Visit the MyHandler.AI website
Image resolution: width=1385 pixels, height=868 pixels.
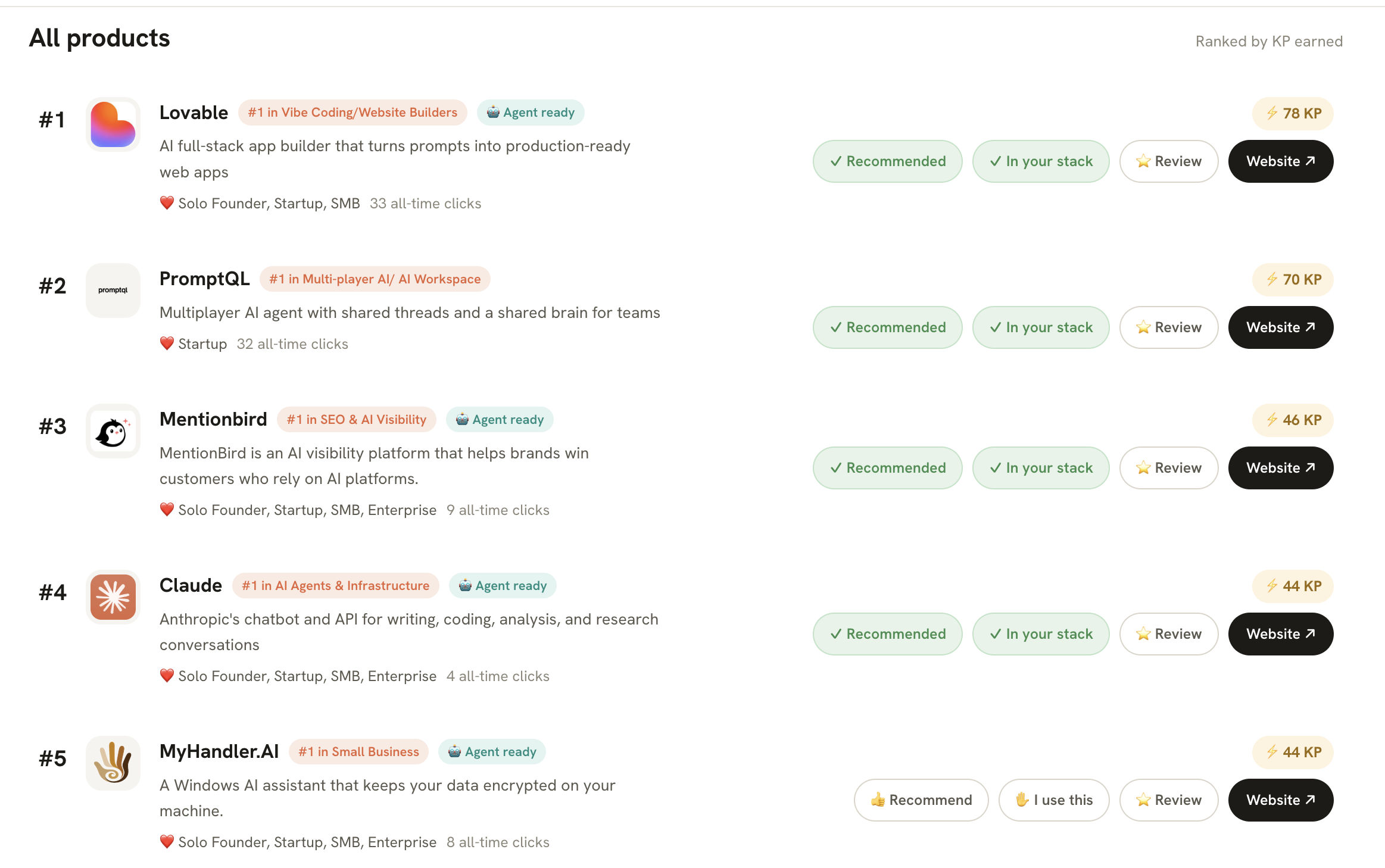pyautogui.click(x=1281, y=800)
